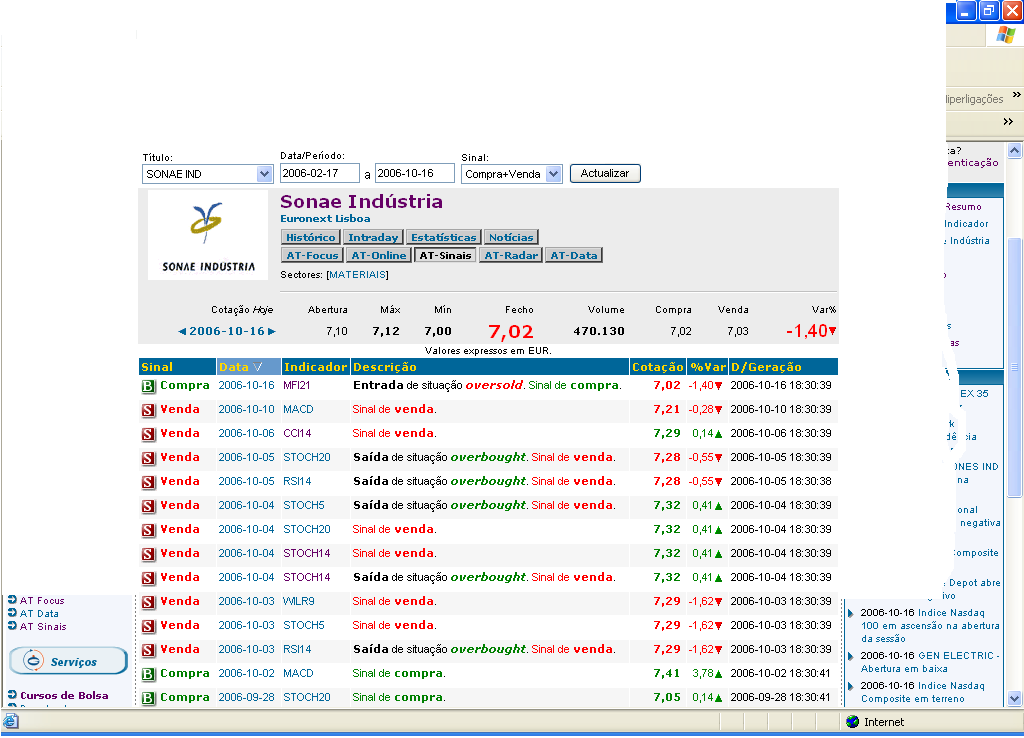
Task: Open Cursos de Bolsa sidebar link
Action: (64, 696)
